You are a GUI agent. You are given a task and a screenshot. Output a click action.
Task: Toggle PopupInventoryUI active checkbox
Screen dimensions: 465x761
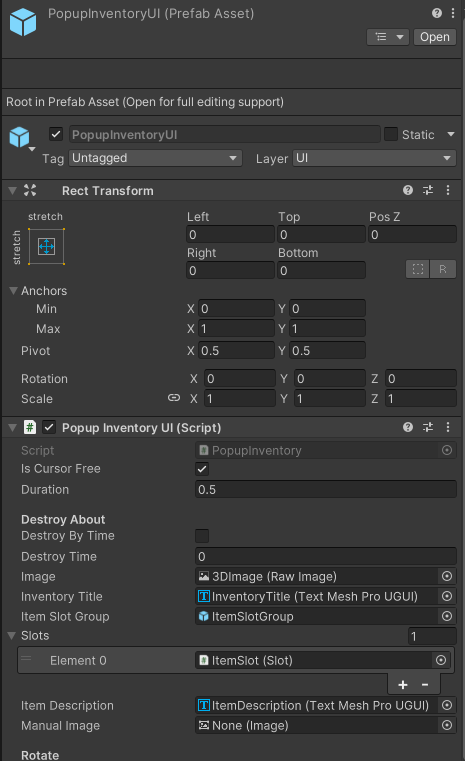(56, 134)
